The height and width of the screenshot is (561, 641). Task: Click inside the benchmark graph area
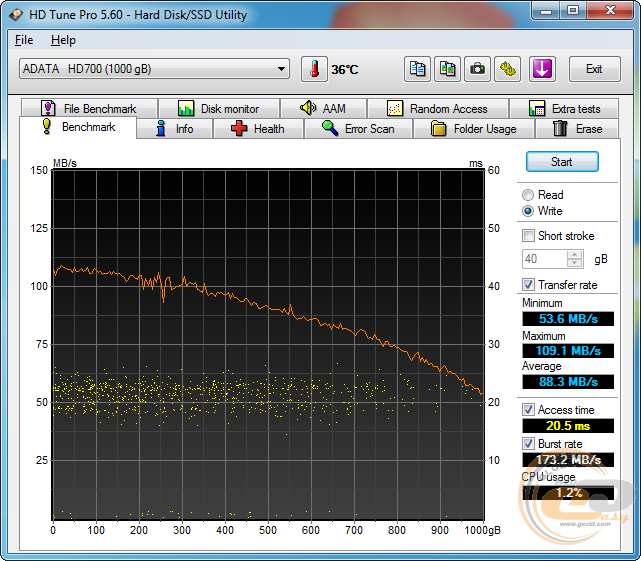(268, 344)
